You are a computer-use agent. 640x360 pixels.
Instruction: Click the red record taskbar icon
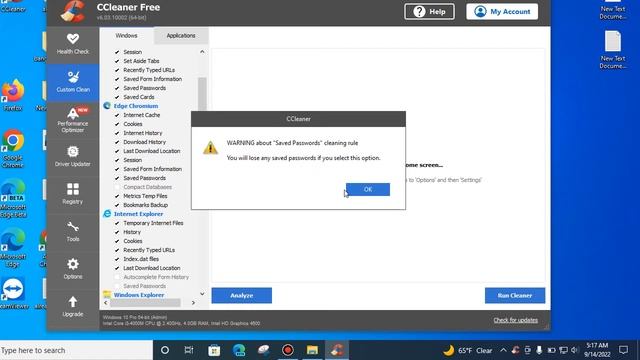pos(288,350)
